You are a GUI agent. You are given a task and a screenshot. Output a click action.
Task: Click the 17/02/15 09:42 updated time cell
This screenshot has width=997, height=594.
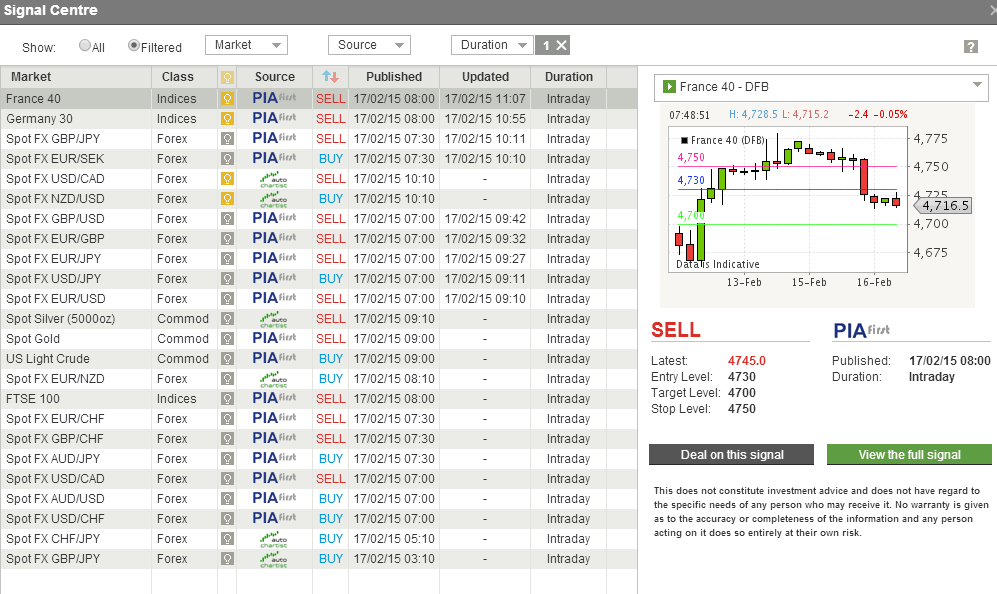[485, 219]
